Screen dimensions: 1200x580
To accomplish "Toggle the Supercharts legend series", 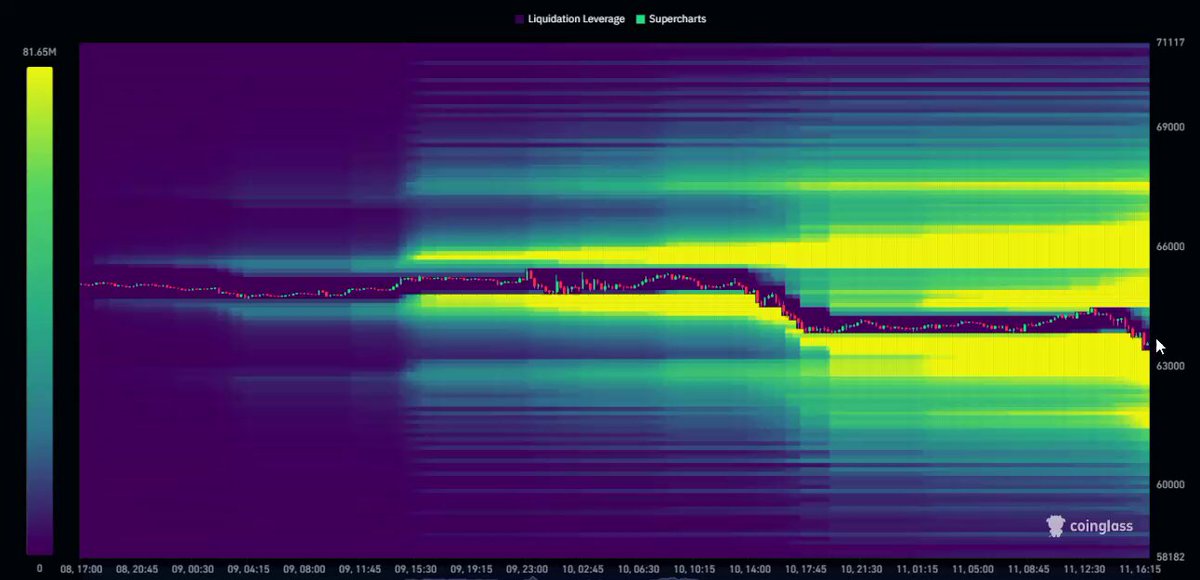I will 671,19.
